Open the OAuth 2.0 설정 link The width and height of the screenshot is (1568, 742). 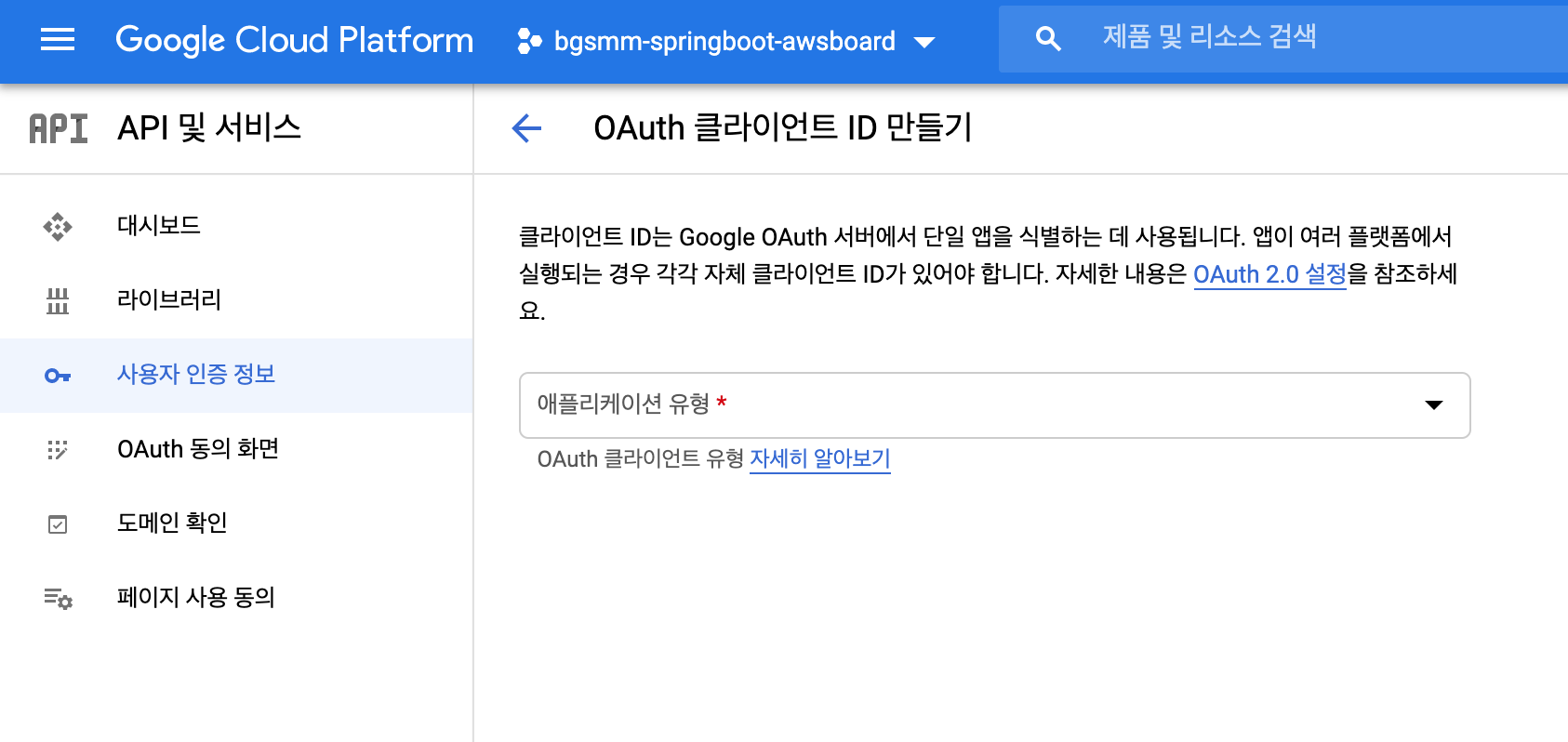pyautogui.click(x=1269, y=275)
